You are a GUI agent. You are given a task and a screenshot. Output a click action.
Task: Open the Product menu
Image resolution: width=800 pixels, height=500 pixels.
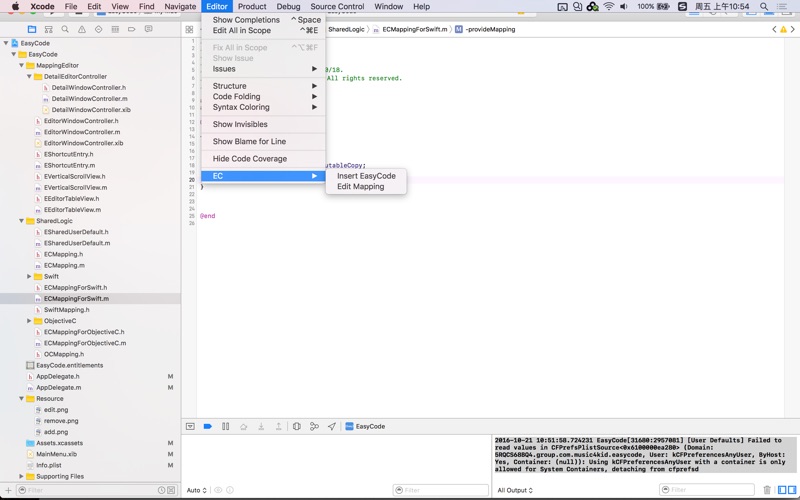[252, 7]
